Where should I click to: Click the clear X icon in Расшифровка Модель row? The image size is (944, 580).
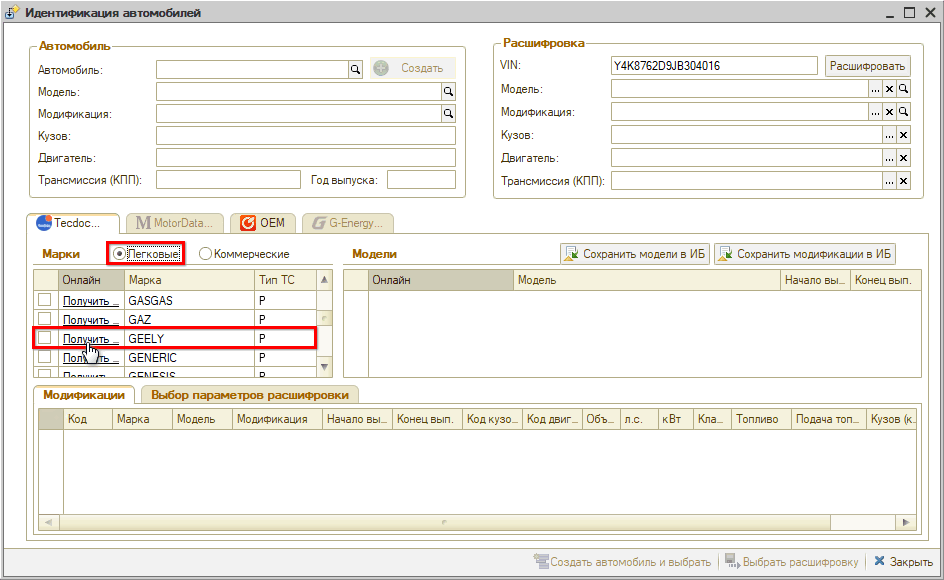point(889,90)
